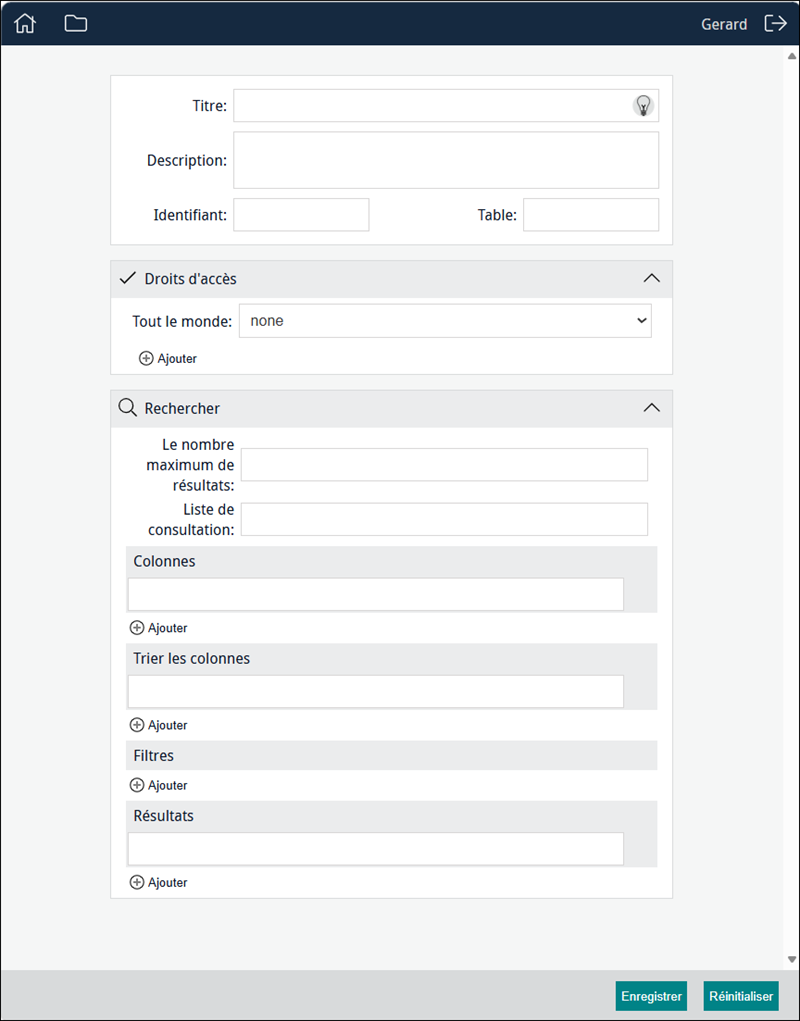The height and width of the screenshot is (1021, 800).
Task: Click the Gerard user name
Action: [x=724, y=24]
